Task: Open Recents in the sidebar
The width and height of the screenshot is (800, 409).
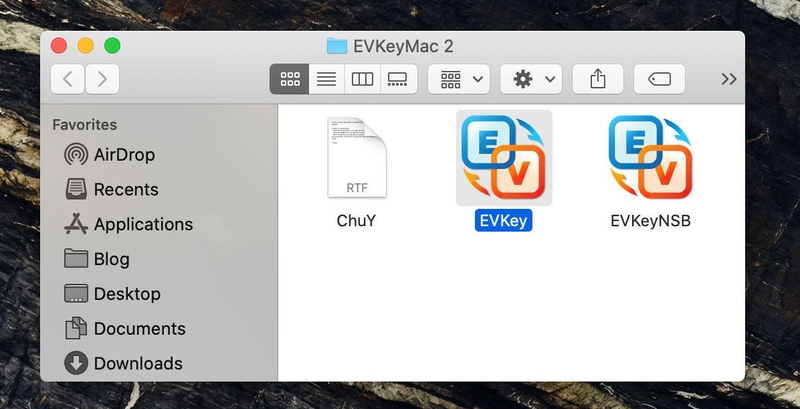Action: (111, 189)
